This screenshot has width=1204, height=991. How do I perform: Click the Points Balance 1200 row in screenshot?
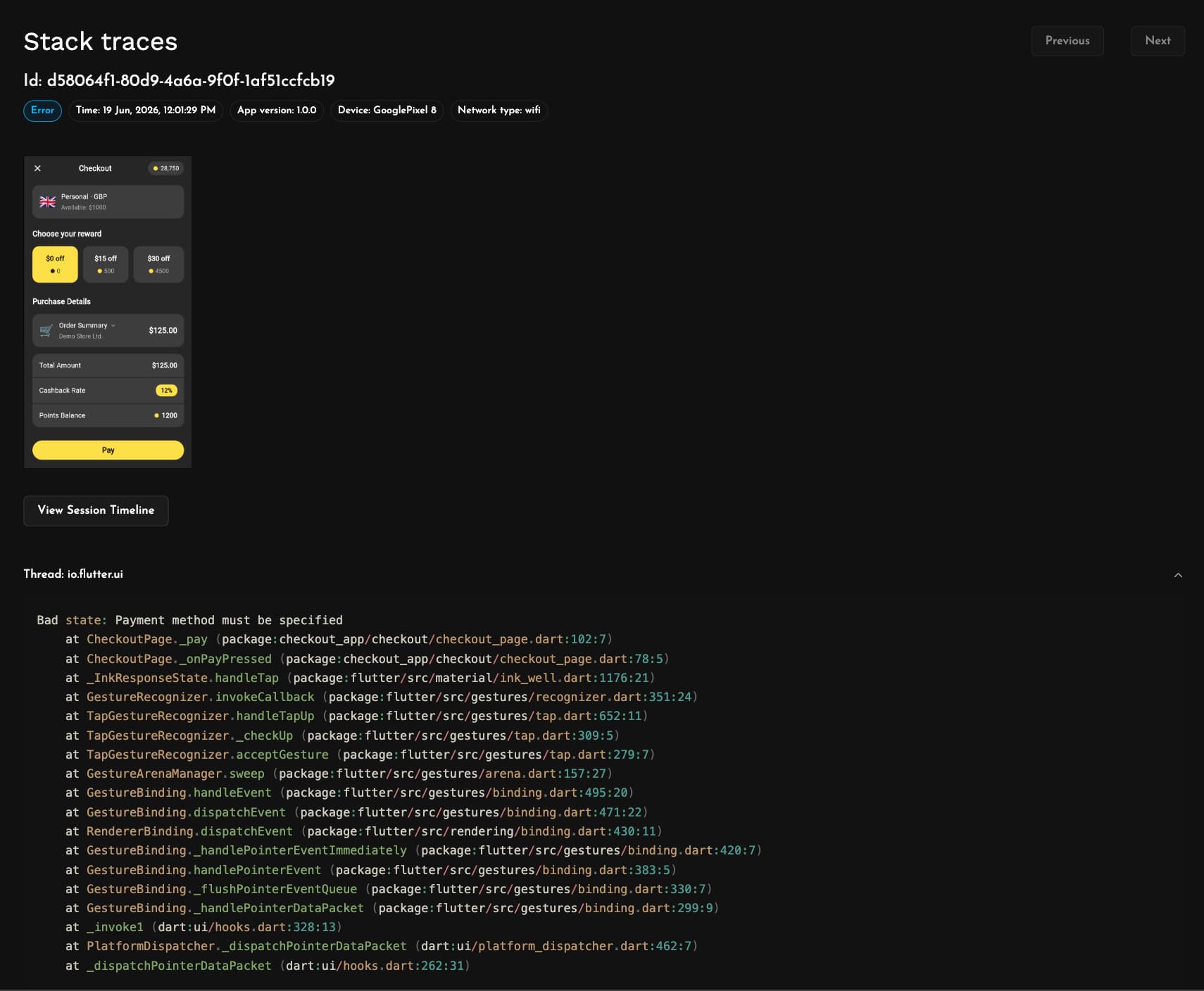click(x=108, y=415)
